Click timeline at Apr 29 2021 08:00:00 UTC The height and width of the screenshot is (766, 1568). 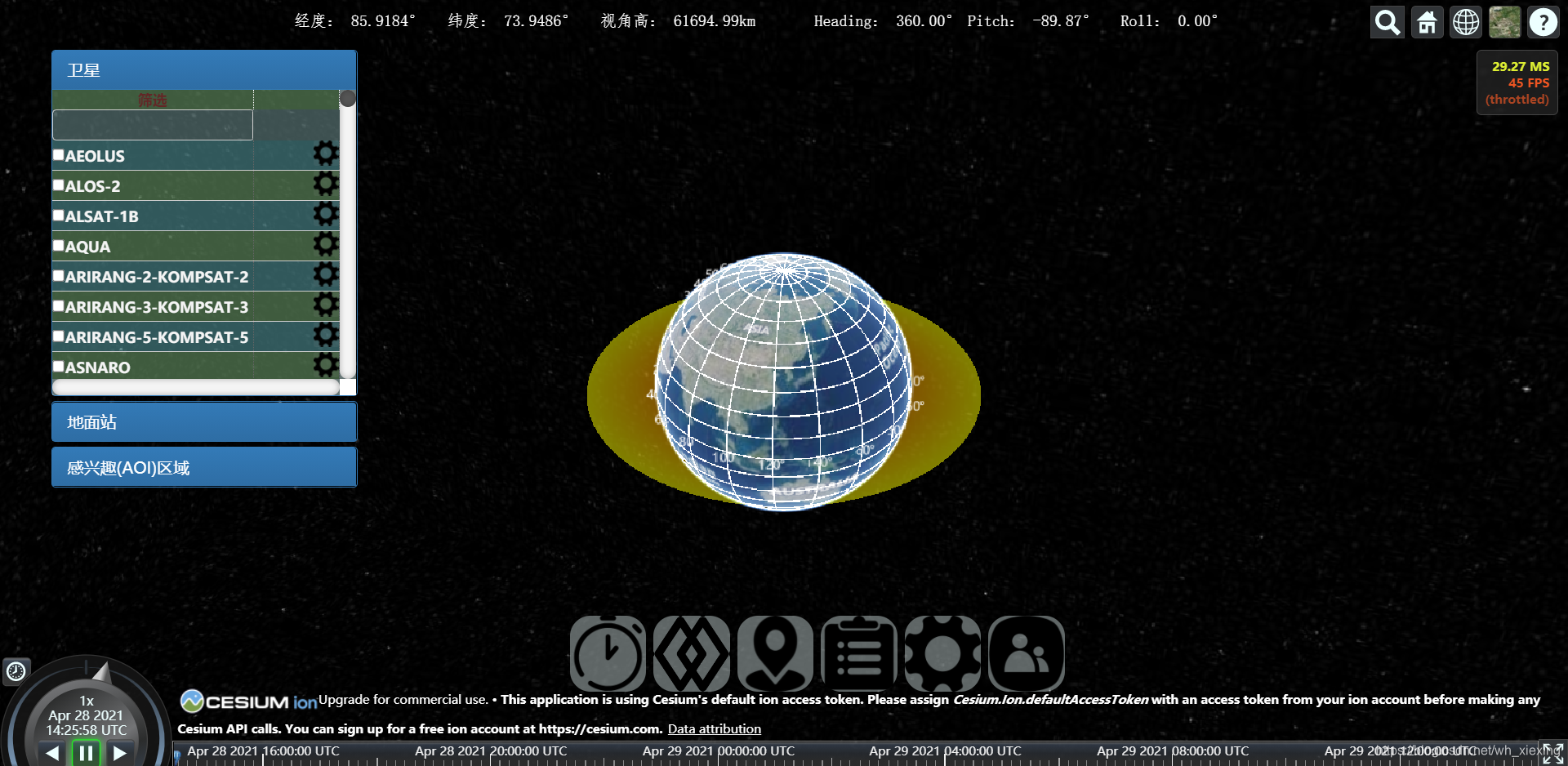(x=1174, y=753)
